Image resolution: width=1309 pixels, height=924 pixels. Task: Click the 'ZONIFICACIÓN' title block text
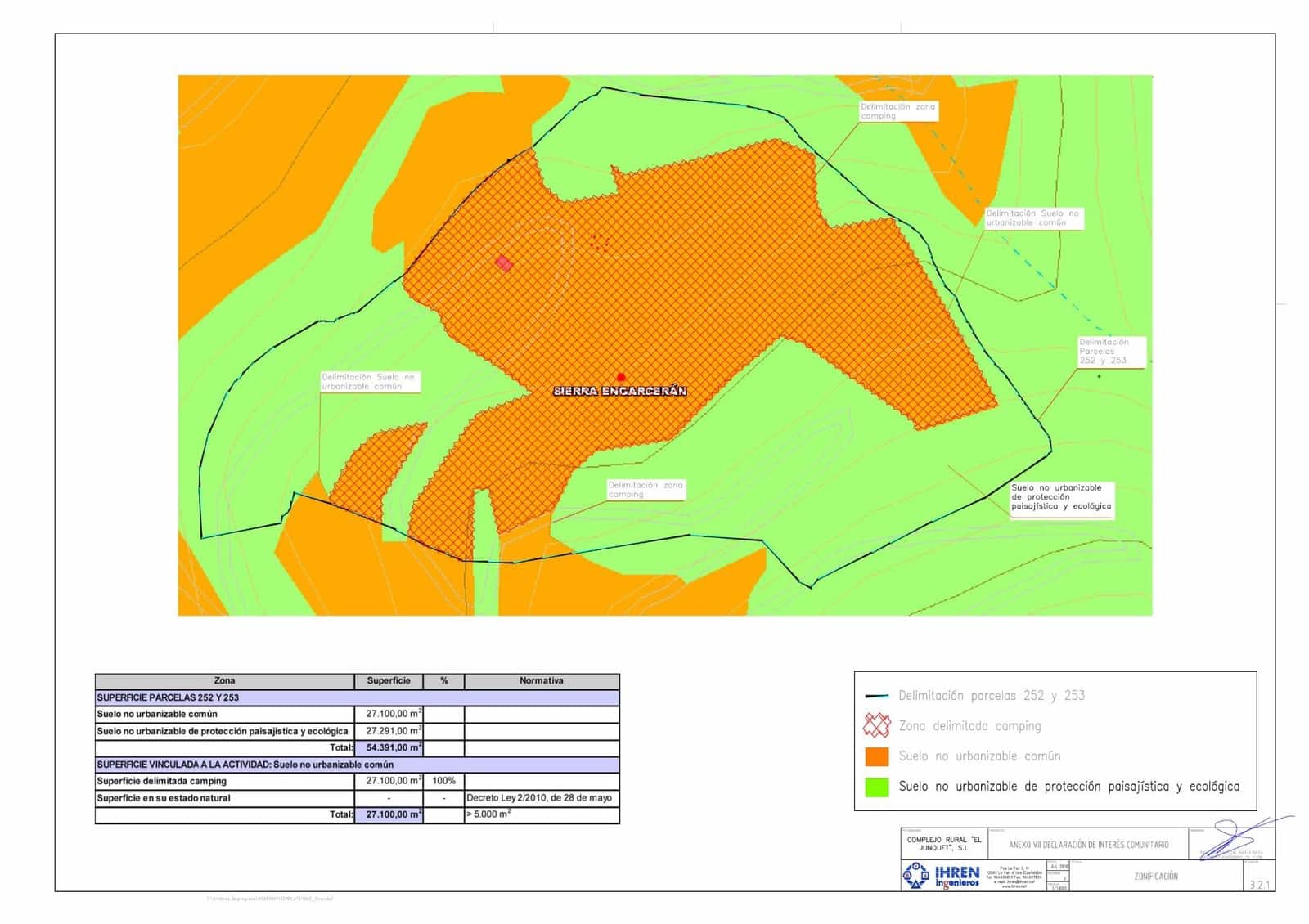click(x=1155, y=877)
